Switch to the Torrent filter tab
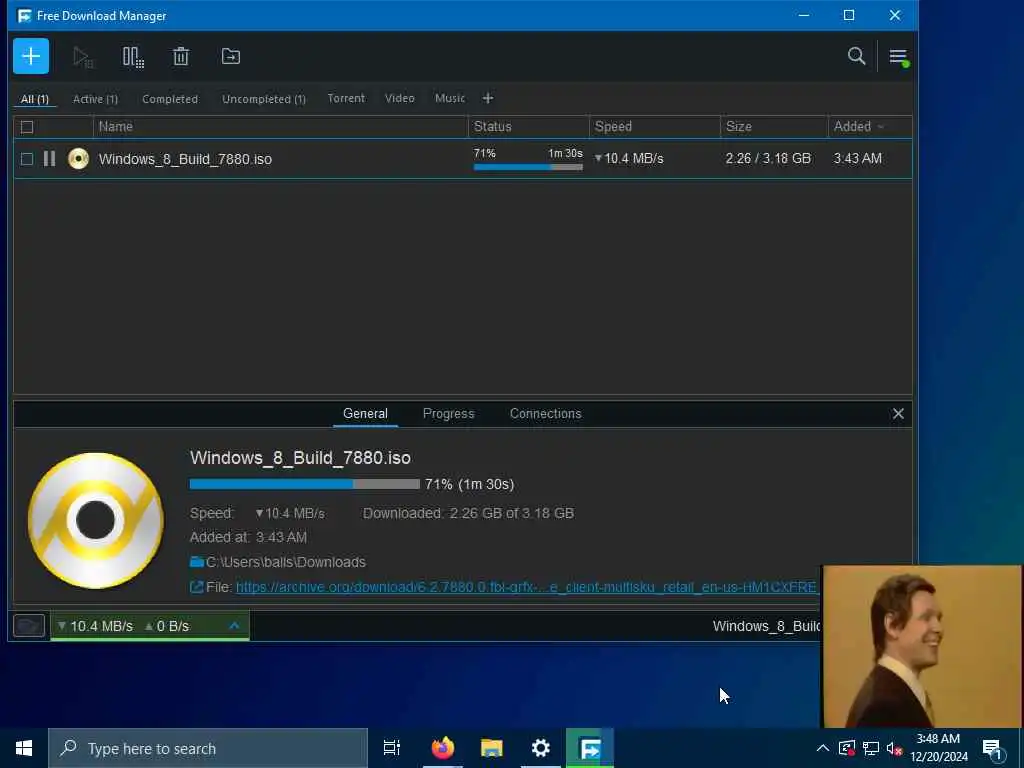Image resolution: width=1024 pixels, height=768 pixels. click(346, 98)
